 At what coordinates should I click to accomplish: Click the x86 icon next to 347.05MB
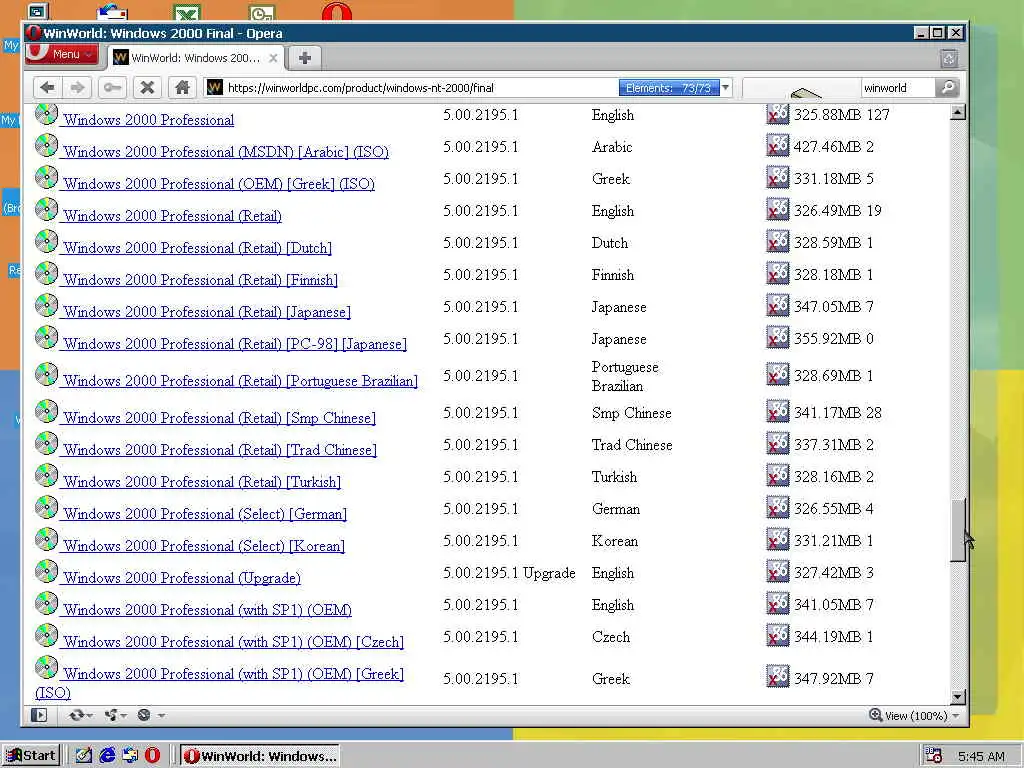777,305
